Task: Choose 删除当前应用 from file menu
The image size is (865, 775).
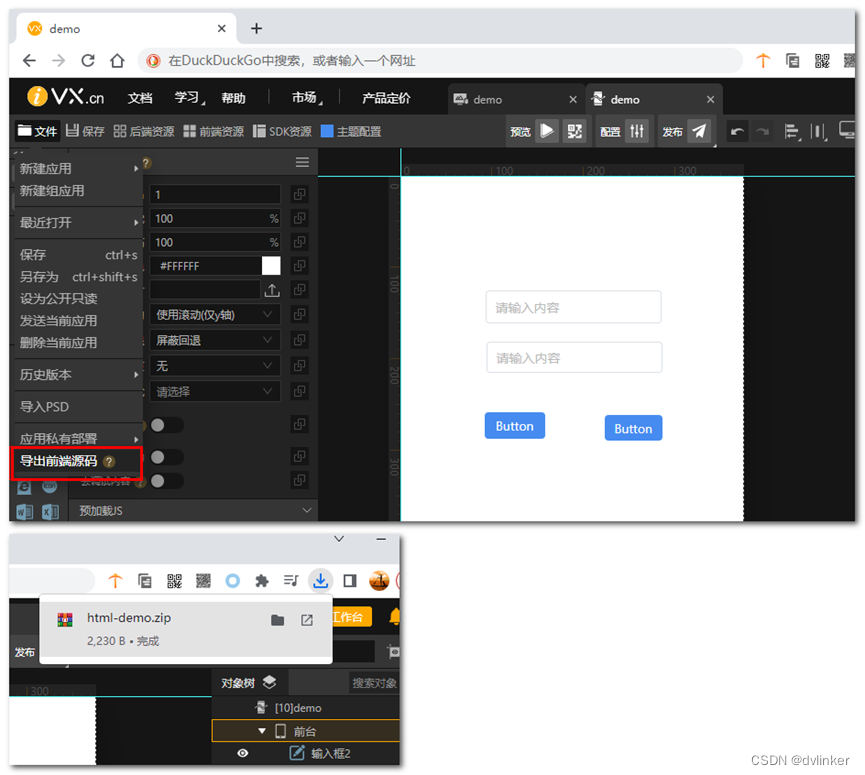Action: (78, 342)
